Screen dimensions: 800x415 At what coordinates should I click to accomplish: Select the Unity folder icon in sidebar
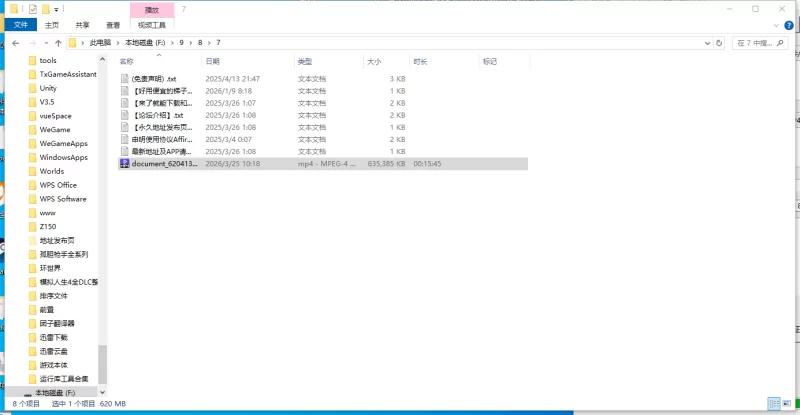(x=33, y=88)
